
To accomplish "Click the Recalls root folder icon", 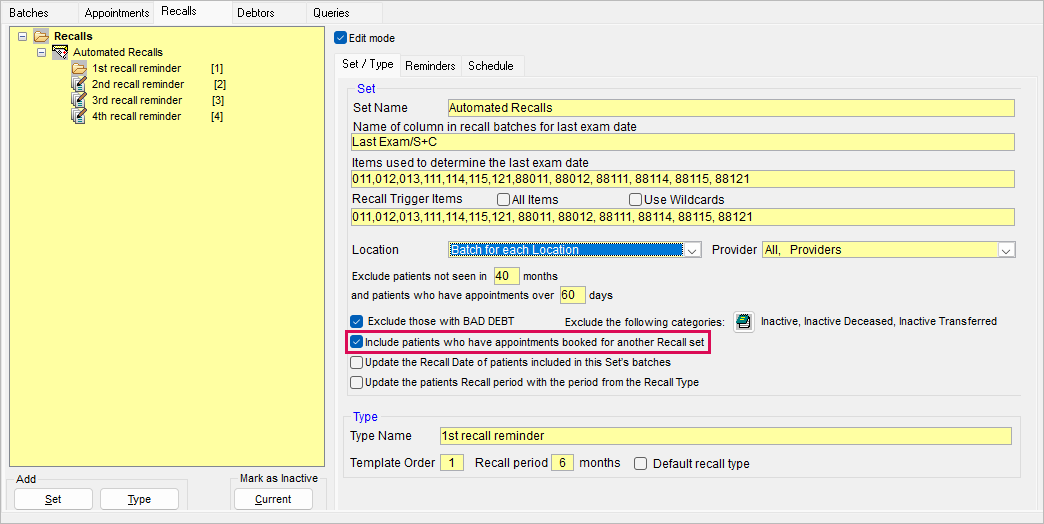I will (41, 37).
